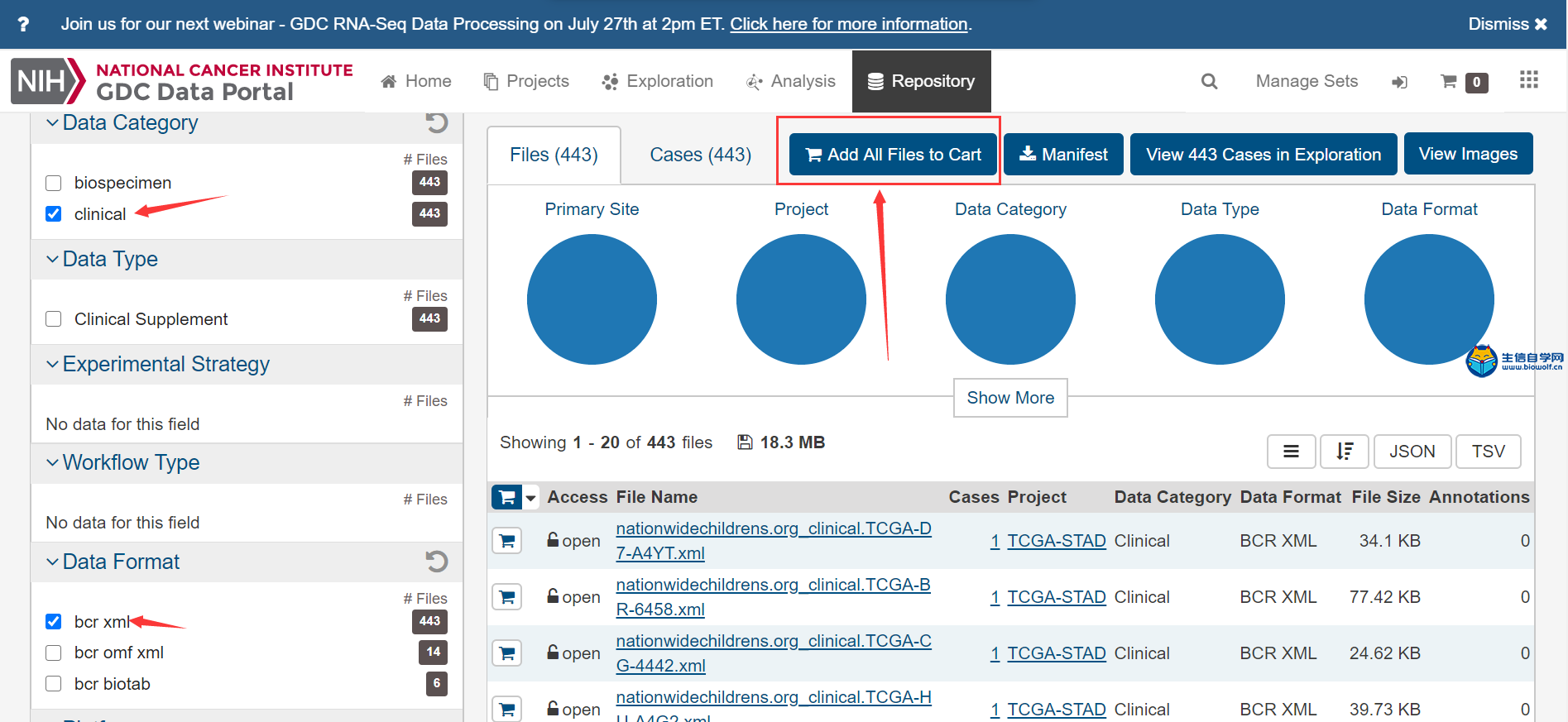Click Add All Files to Cart

coord(893,155)
